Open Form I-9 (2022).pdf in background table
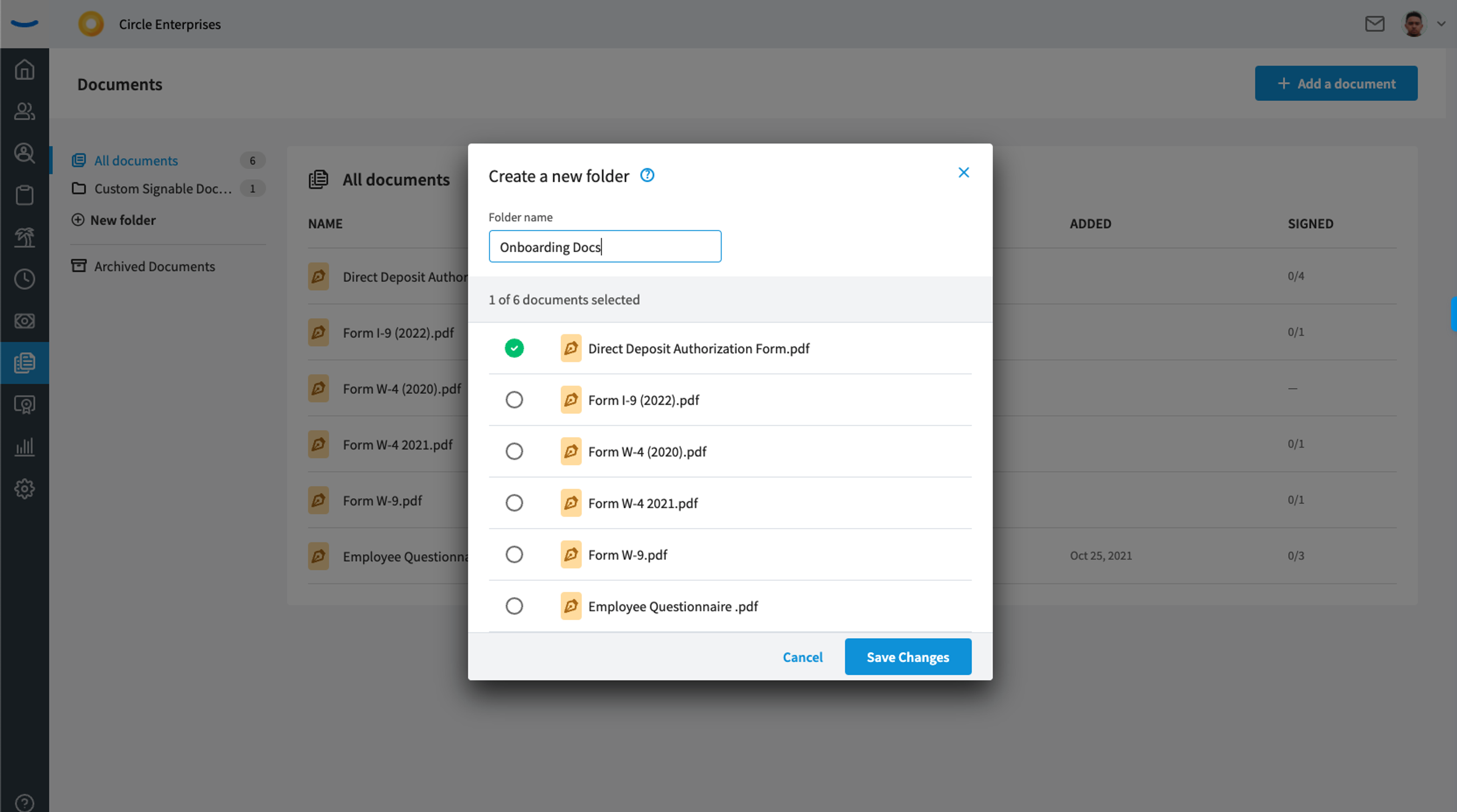Image resolution: width=1457 pixels, height=812 pixels. 398,333
